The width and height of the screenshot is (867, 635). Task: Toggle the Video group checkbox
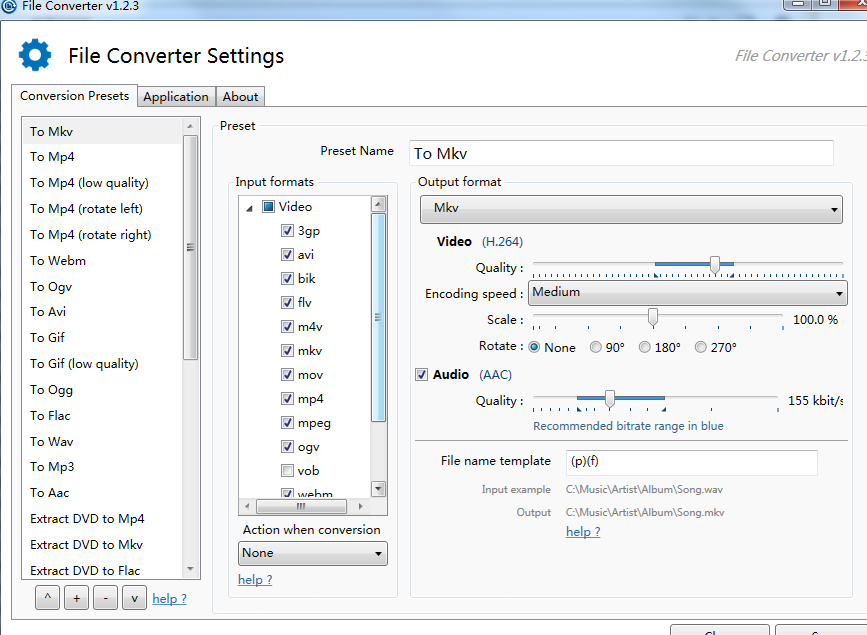point(268,206)
